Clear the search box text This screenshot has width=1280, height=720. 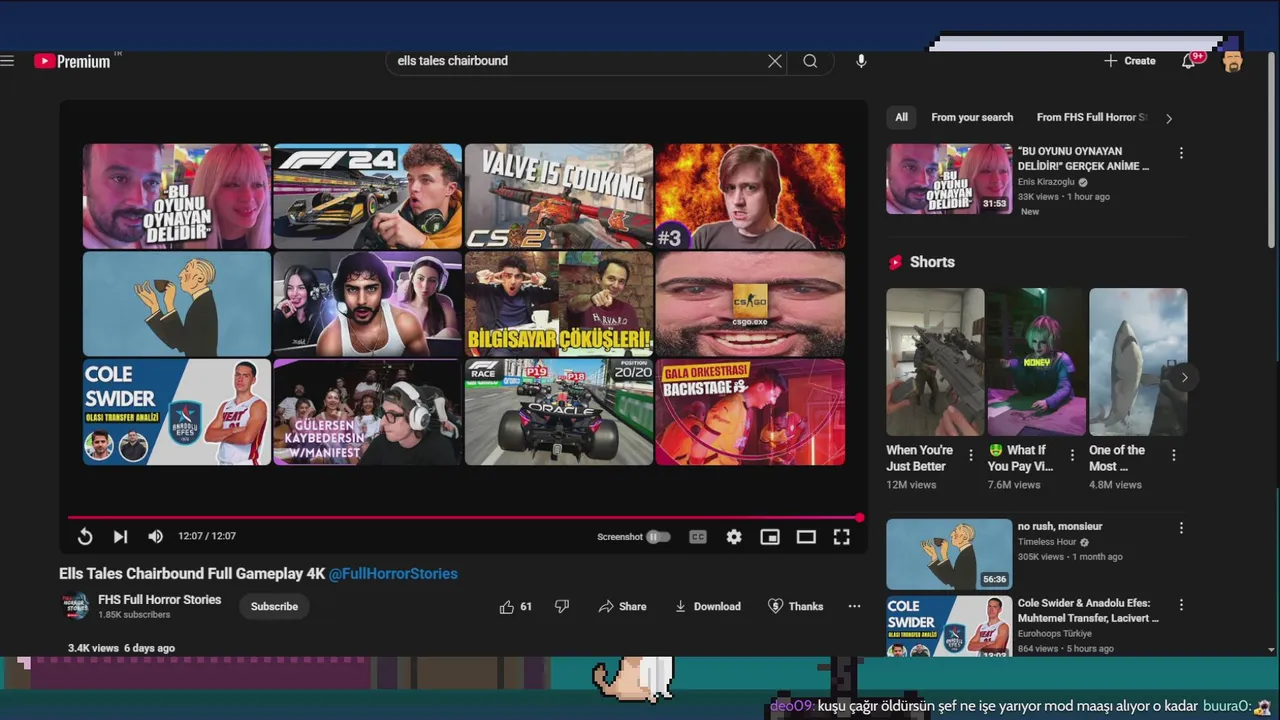775,61
